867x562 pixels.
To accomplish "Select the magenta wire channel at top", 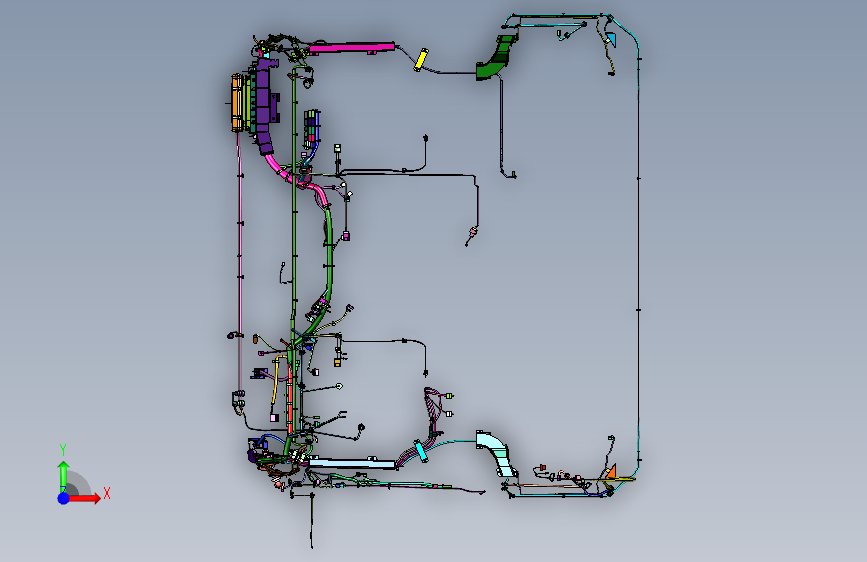I will point(352,48).
